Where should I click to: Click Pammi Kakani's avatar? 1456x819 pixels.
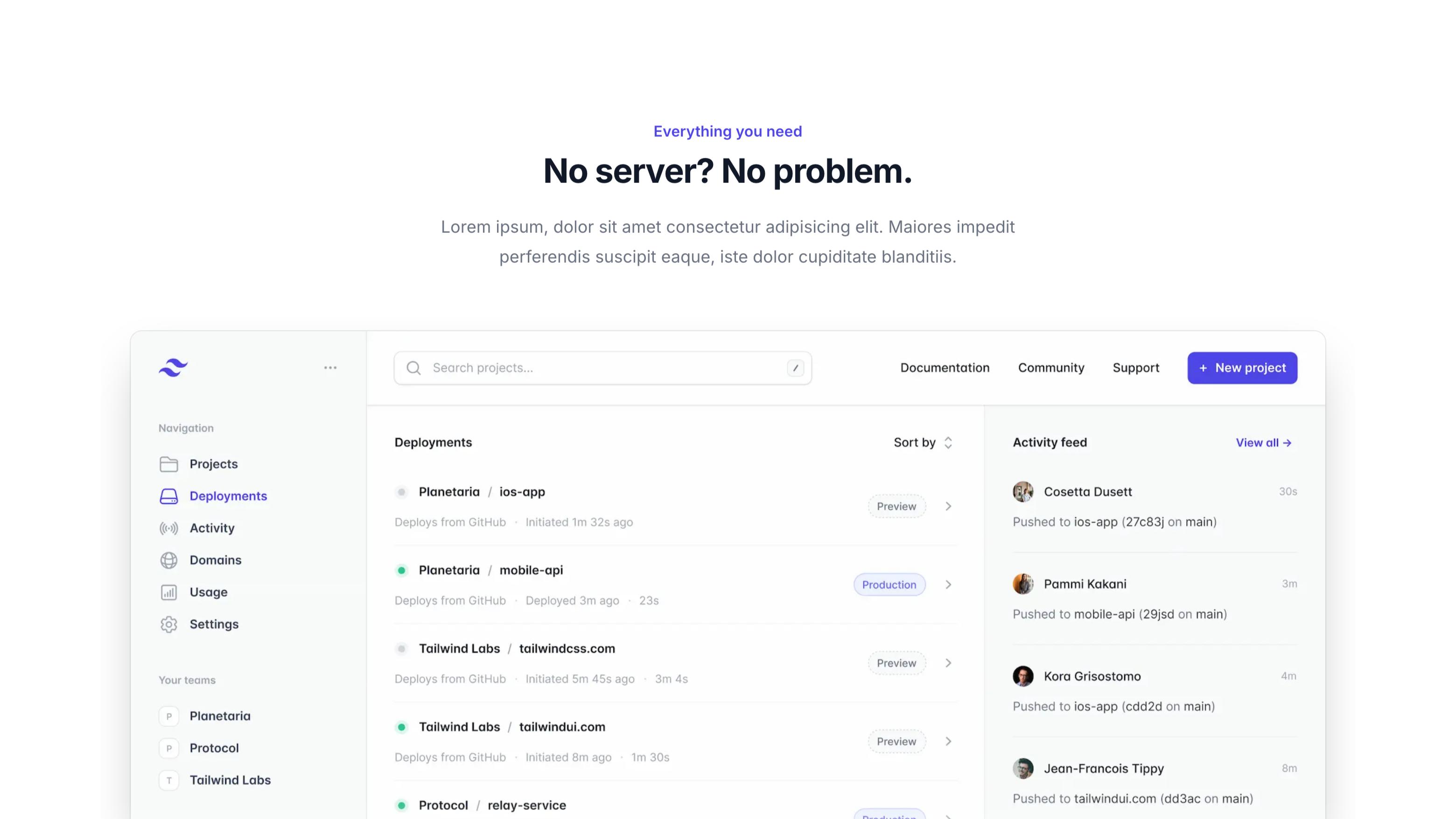pyautogui.click(x=1022, y=584)
